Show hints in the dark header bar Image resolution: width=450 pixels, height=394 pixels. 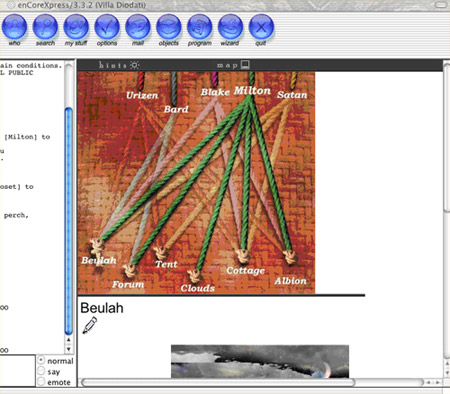(x=119, y=65)
